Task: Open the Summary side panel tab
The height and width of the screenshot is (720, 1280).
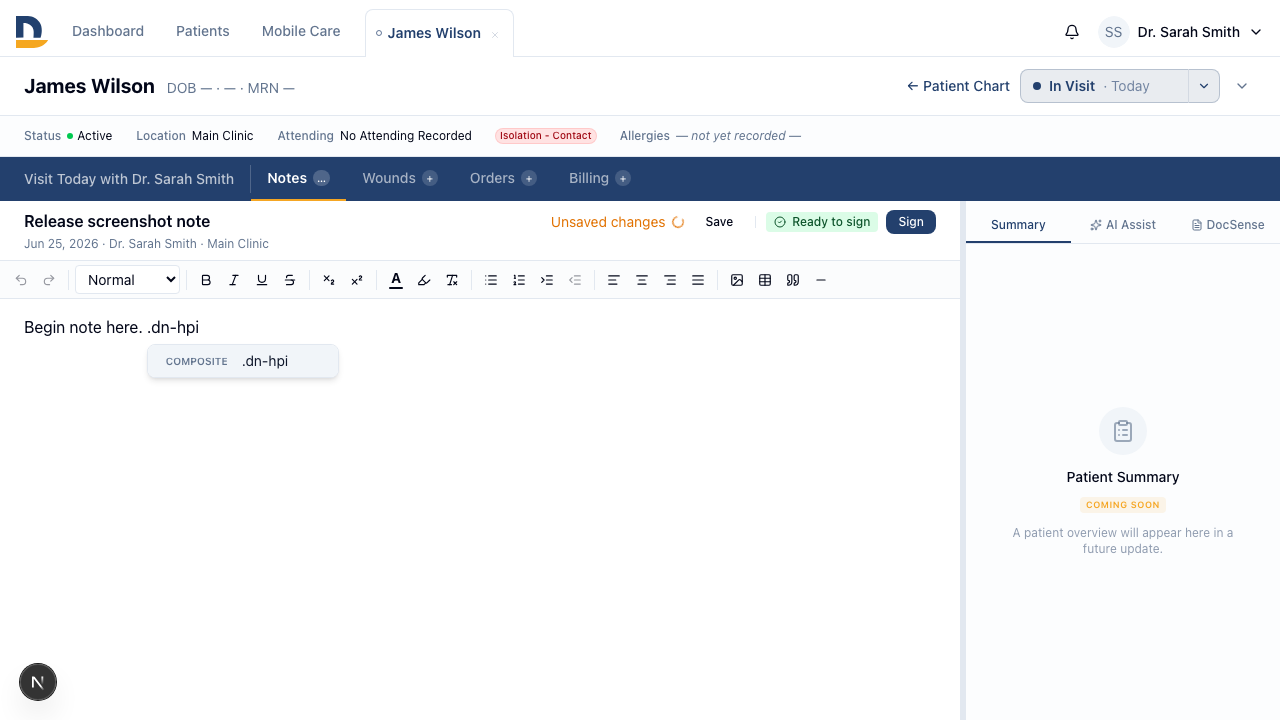Action: 1018,225
